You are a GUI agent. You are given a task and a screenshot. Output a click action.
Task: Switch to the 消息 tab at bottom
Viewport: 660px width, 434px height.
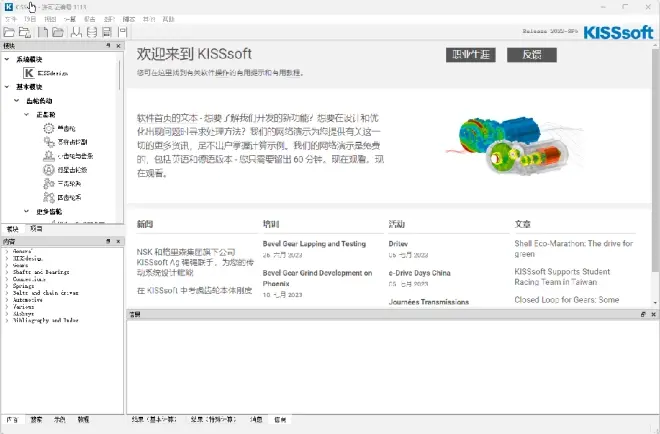pos(255,418)
